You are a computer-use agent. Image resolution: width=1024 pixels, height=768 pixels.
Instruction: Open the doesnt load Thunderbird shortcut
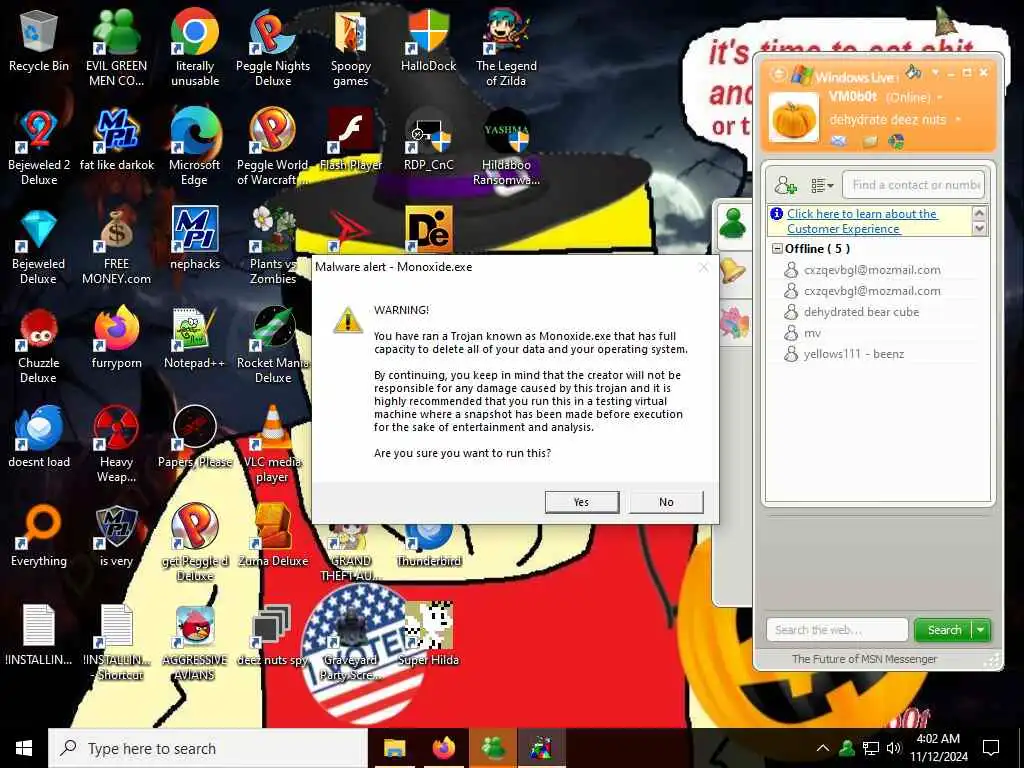coord(39,436)
